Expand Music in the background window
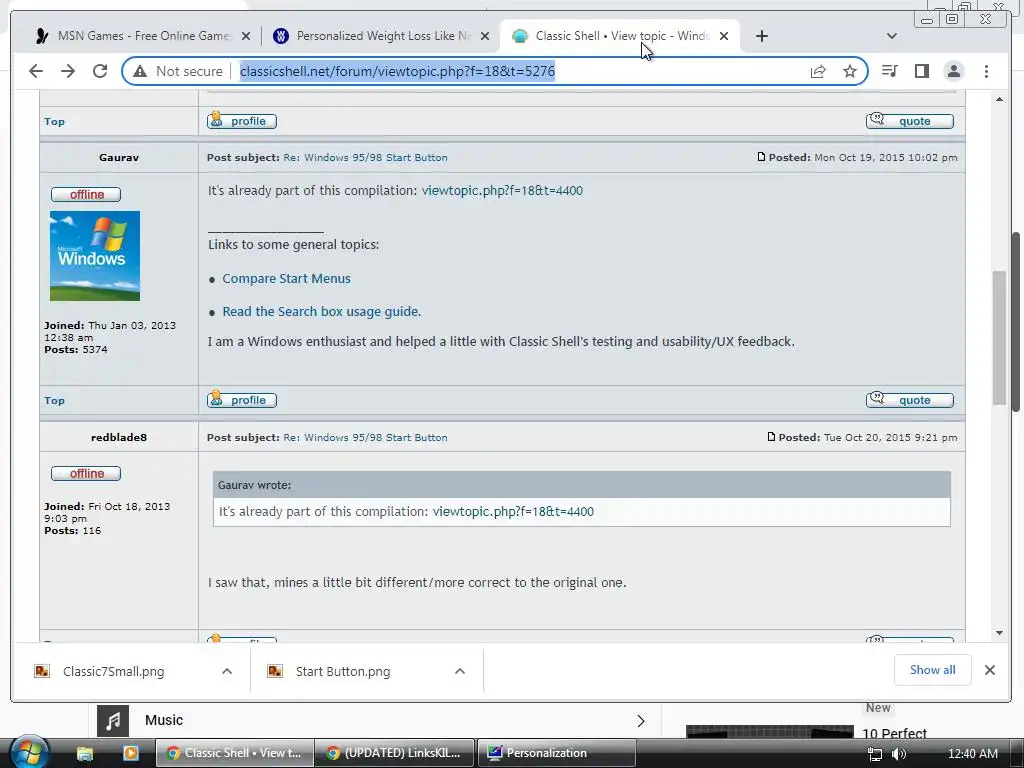Image resolution: width=1024 pixels, height=768 pixels. click(x=641, y=720)
